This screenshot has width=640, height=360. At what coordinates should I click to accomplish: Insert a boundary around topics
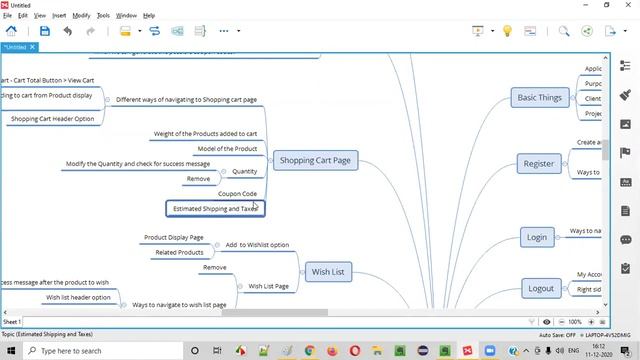(177, 31)
